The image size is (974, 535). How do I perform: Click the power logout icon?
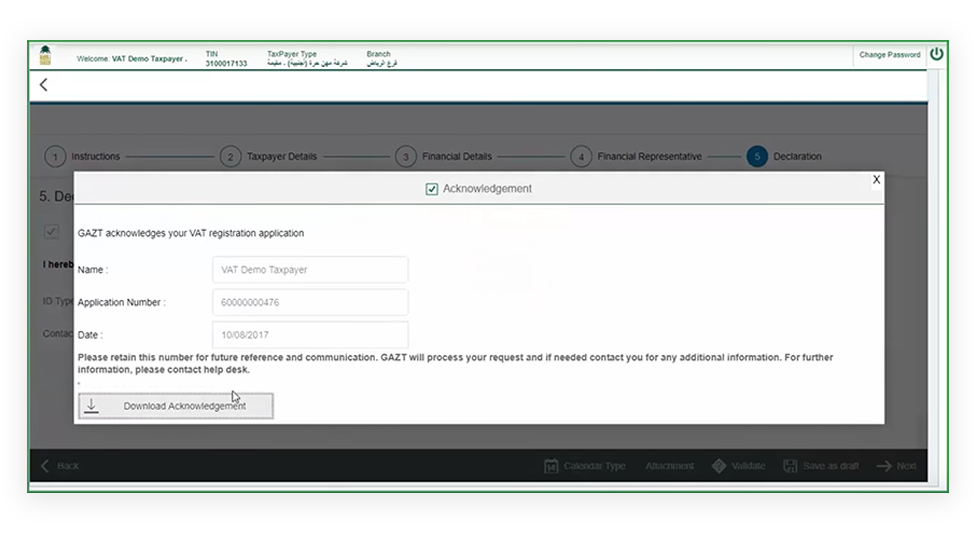point(936,54)
